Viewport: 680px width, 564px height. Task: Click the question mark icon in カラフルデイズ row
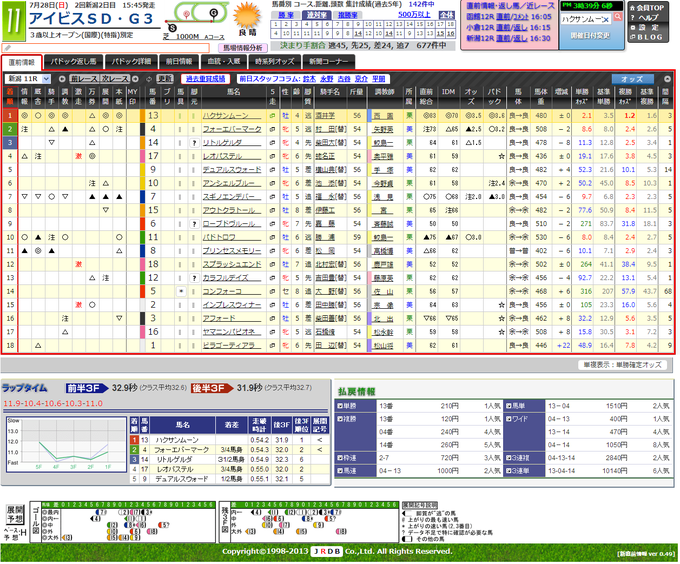coord(194,278)
